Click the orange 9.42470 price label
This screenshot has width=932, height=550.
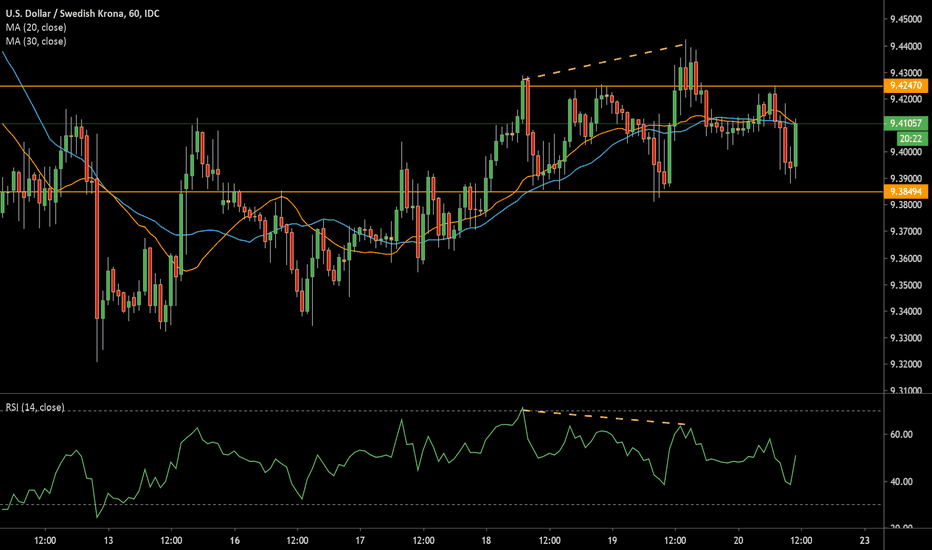point(904,86)
